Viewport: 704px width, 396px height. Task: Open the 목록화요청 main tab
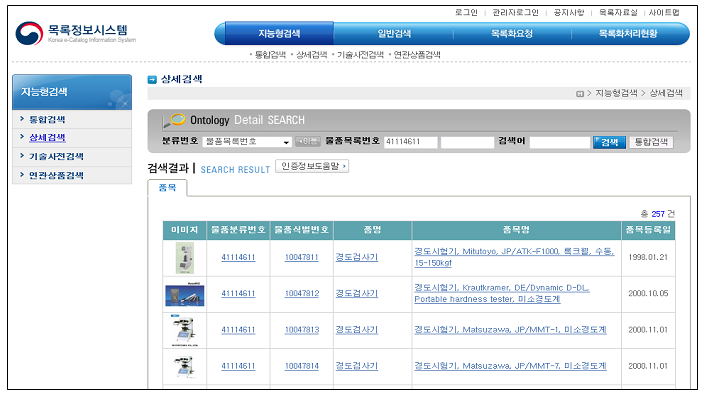[x=512, y=33]
